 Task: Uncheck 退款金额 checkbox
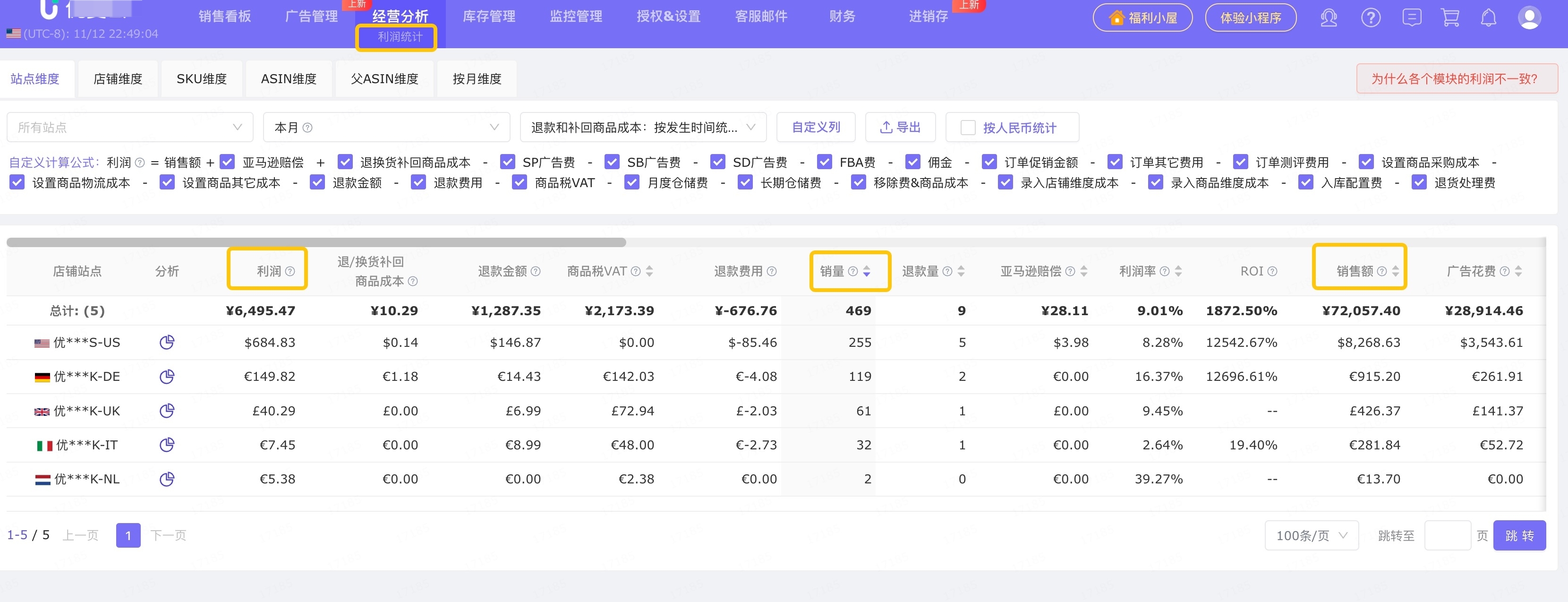coord(317,182)
